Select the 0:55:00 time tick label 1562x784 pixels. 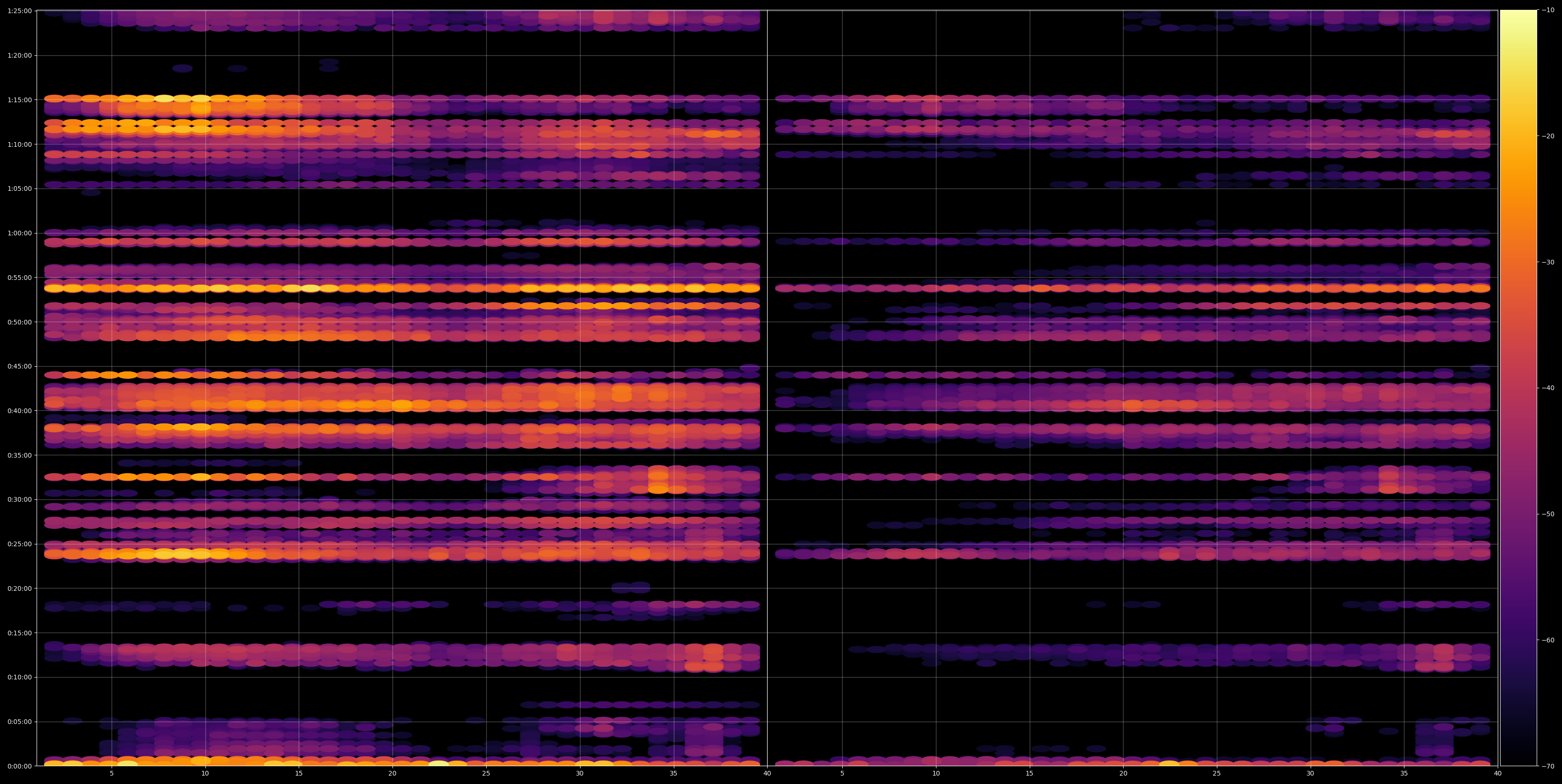click(19, 278)
